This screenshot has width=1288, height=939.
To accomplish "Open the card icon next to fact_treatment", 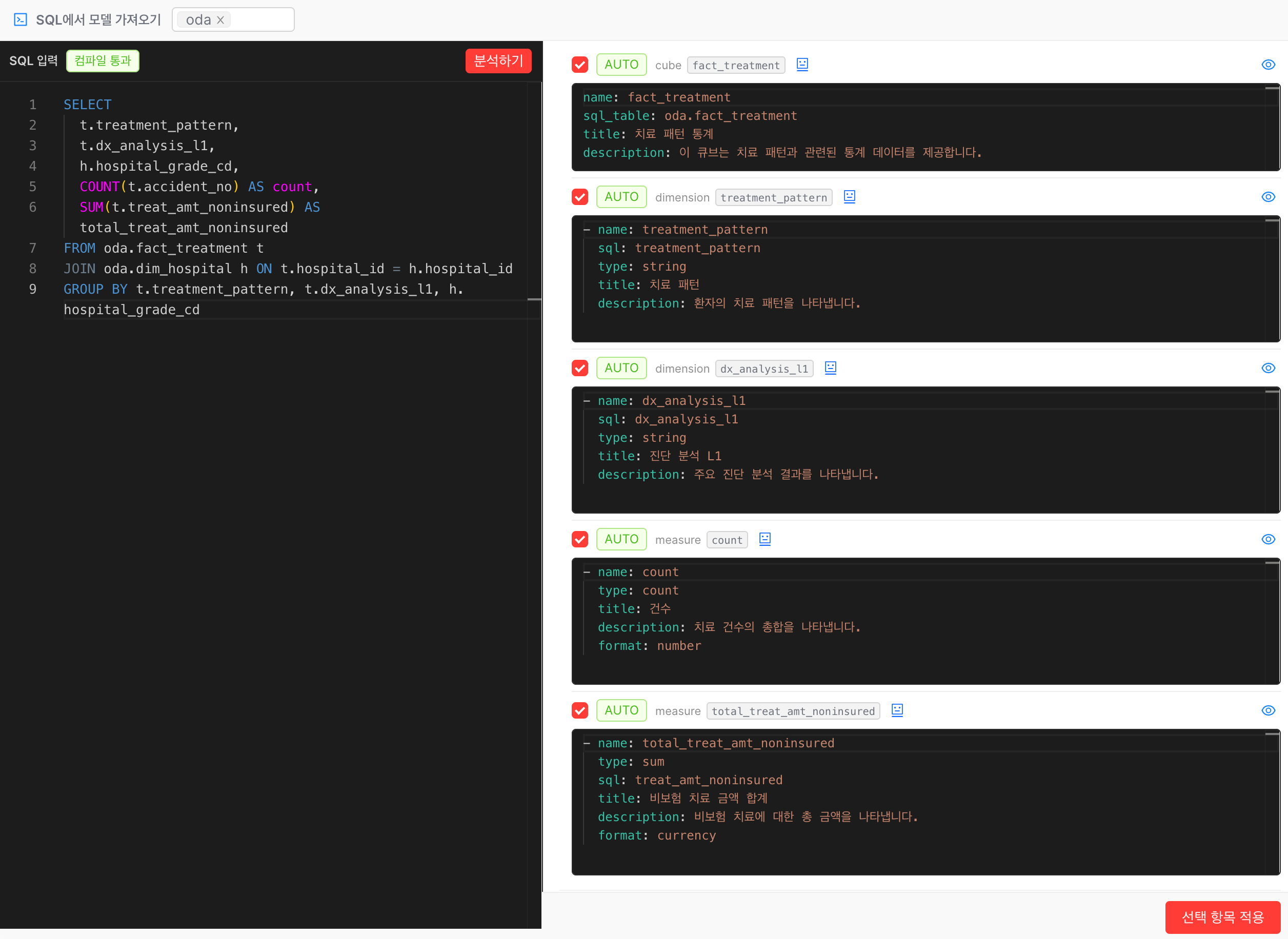I will (802, 64).
